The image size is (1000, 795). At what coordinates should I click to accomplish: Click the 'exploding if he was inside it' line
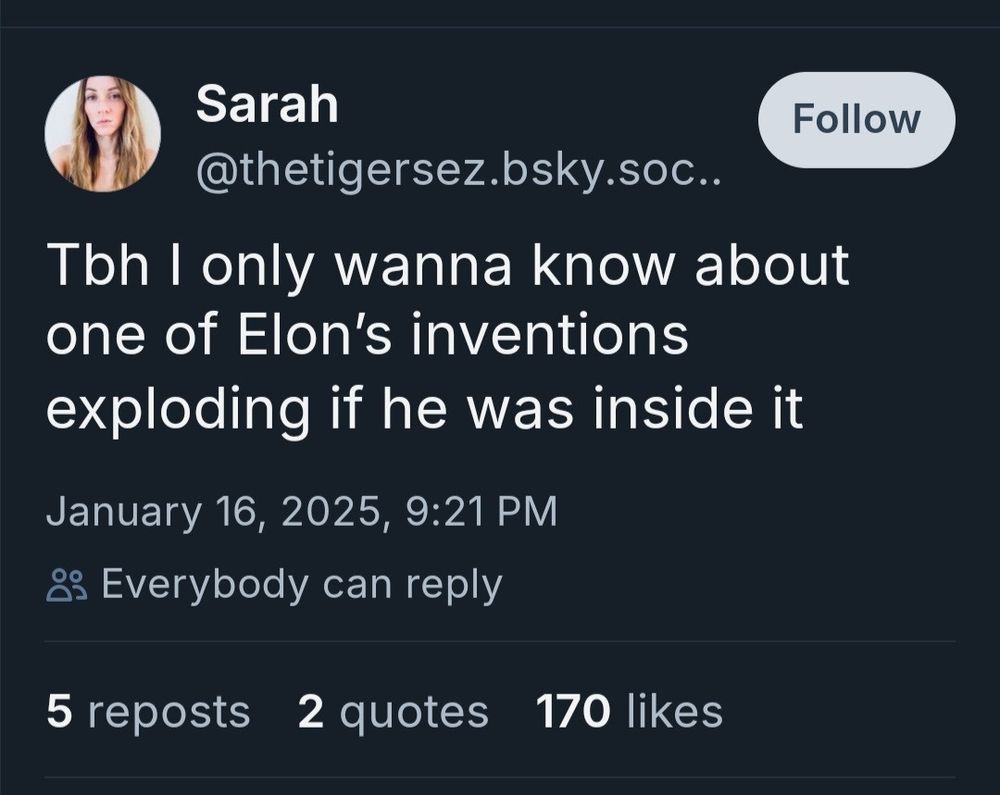point(425,409)
